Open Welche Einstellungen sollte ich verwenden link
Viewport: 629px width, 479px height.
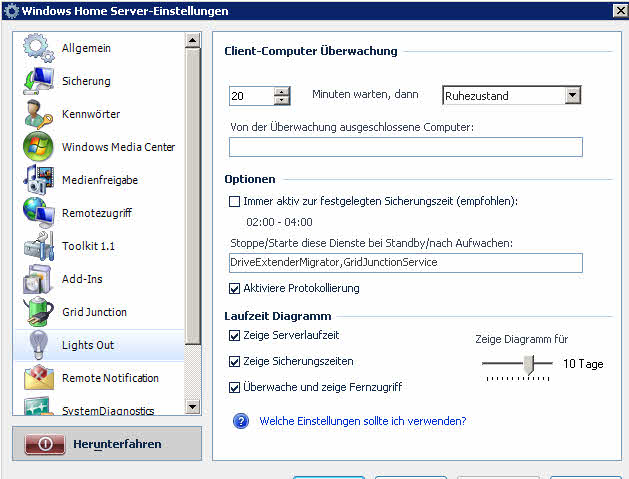(x=363, y=421)
